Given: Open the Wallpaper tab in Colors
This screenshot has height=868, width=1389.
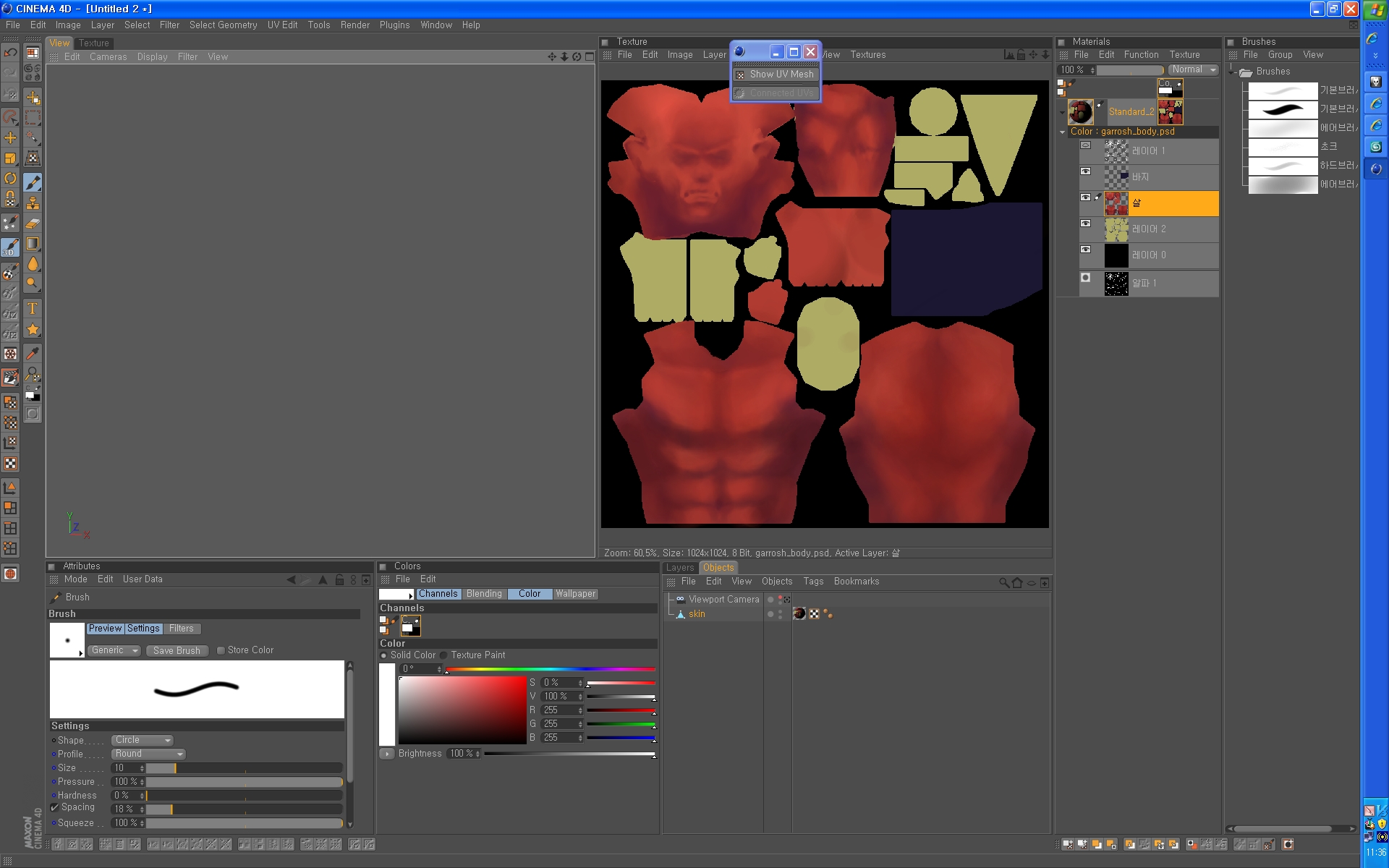Looking at the screenshot, I should tap(576, 594).
